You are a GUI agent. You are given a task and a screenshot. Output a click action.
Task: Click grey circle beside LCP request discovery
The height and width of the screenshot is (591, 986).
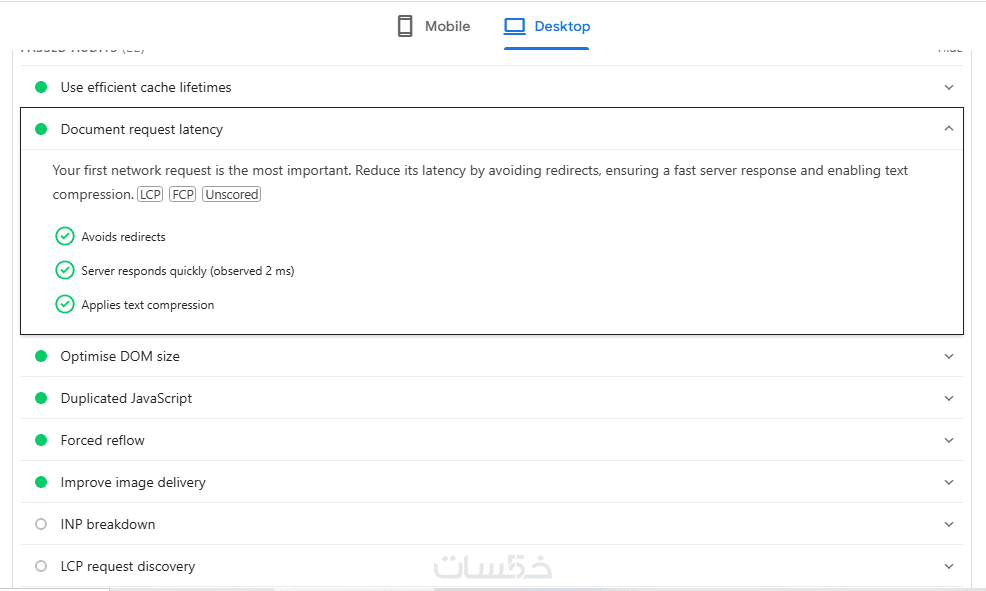(41, 566)
